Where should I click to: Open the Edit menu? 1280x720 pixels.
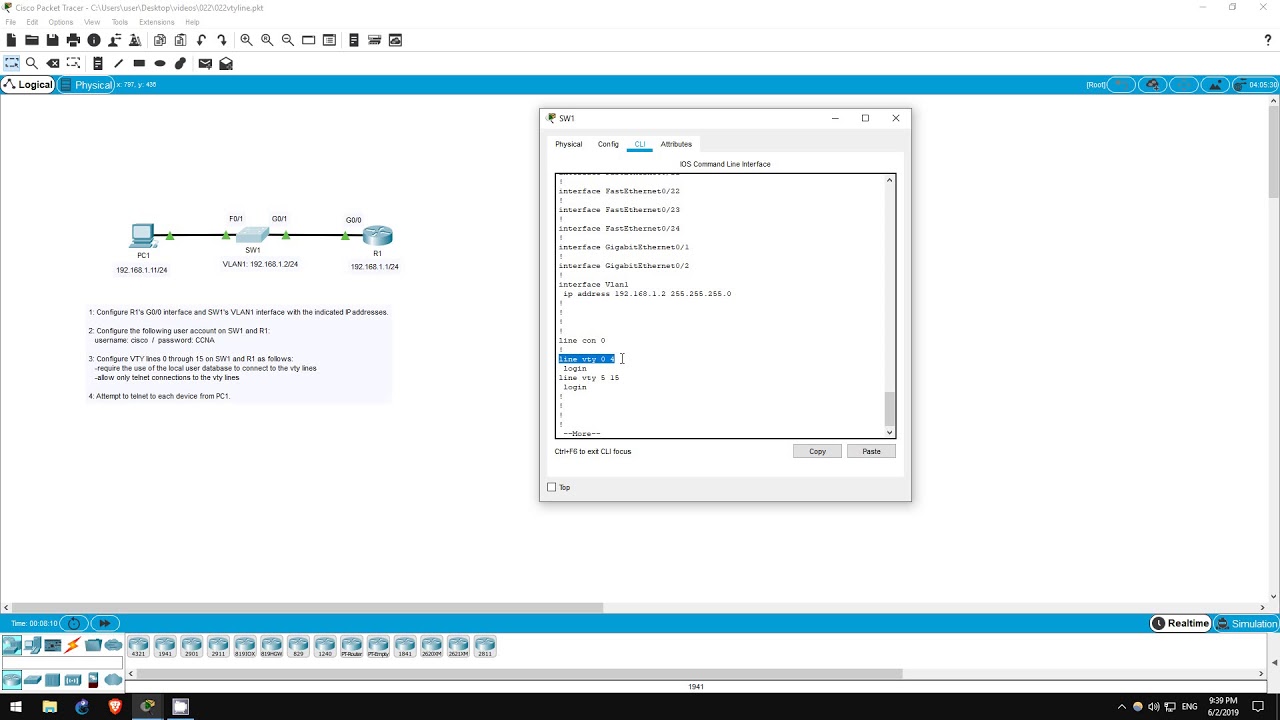[32, 22]
